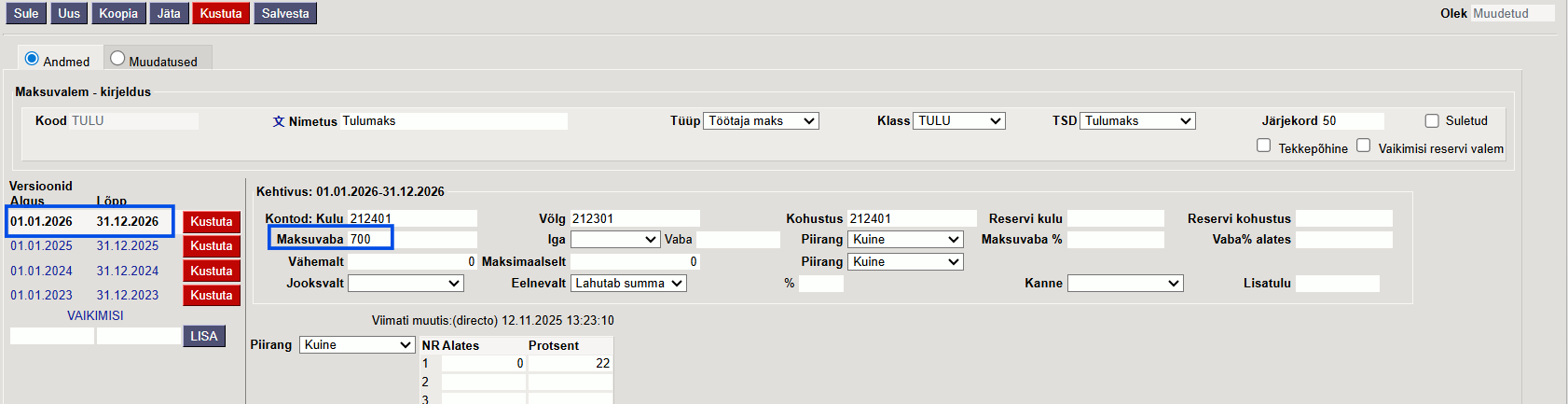Expand the Eelnevalt dropdown Lahutab summa
The image size is (1568, 404).
628,284
